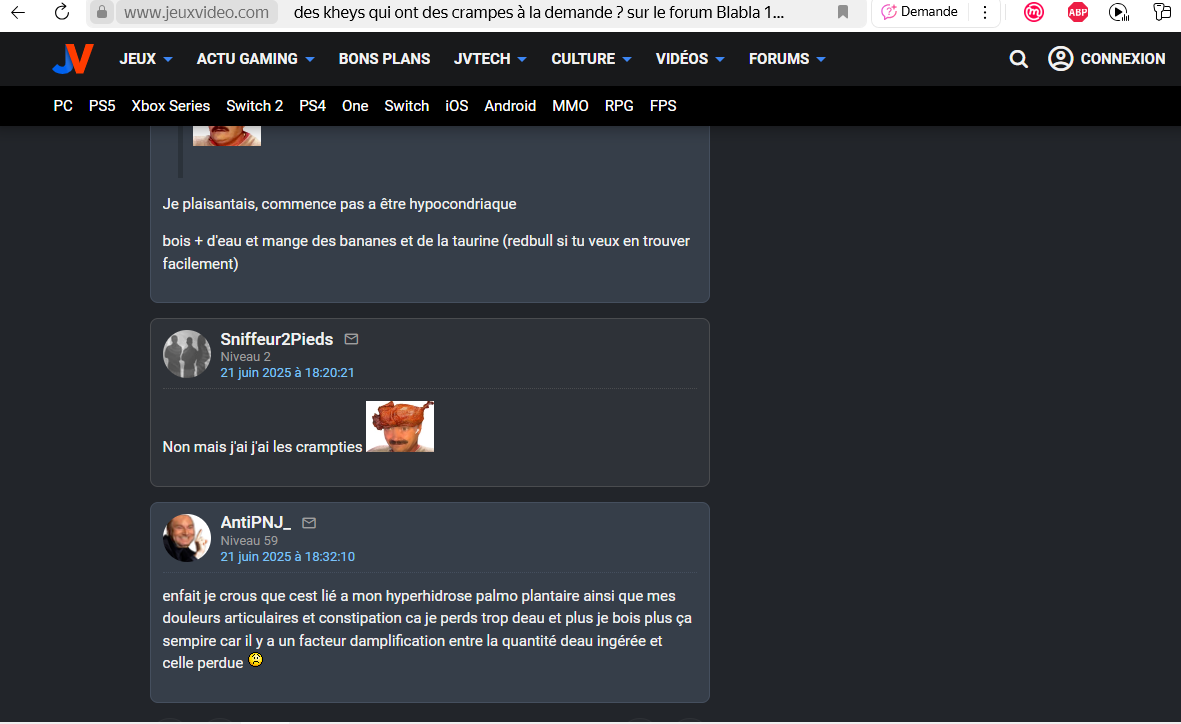Reload the page with the refresh icon
Screen dimensions: 1181x724
(x=62, y=12)
